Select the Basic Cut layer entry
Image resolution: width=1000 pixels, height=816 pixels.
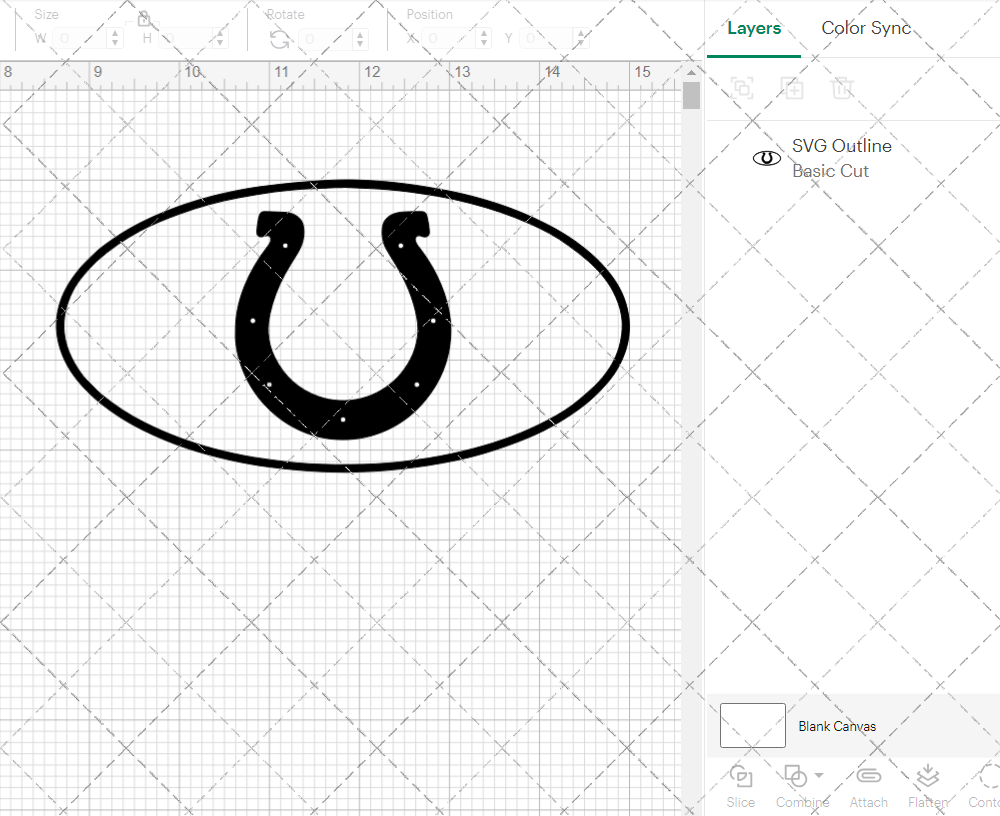click(831, 171)
